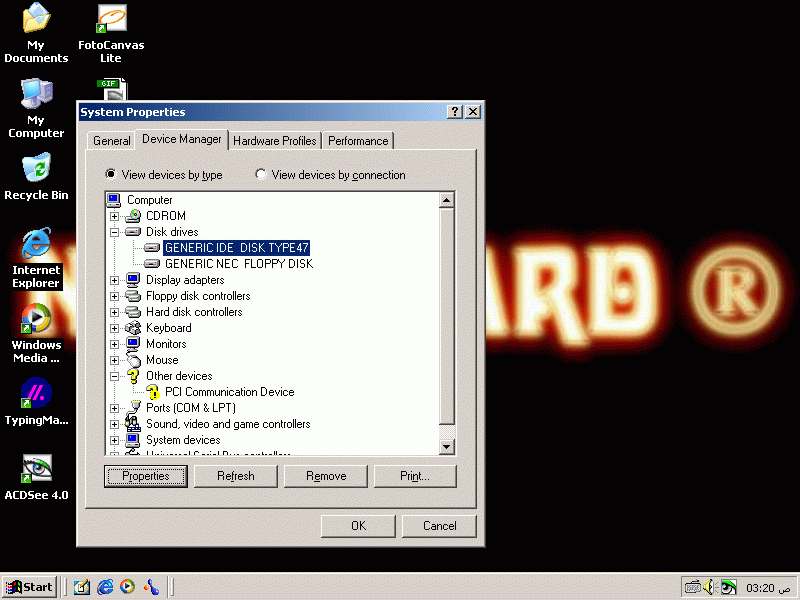The height and width of the screenshot is (600, 800).
Task: Collapse the Disk drives node
Action: pos(114,232)
